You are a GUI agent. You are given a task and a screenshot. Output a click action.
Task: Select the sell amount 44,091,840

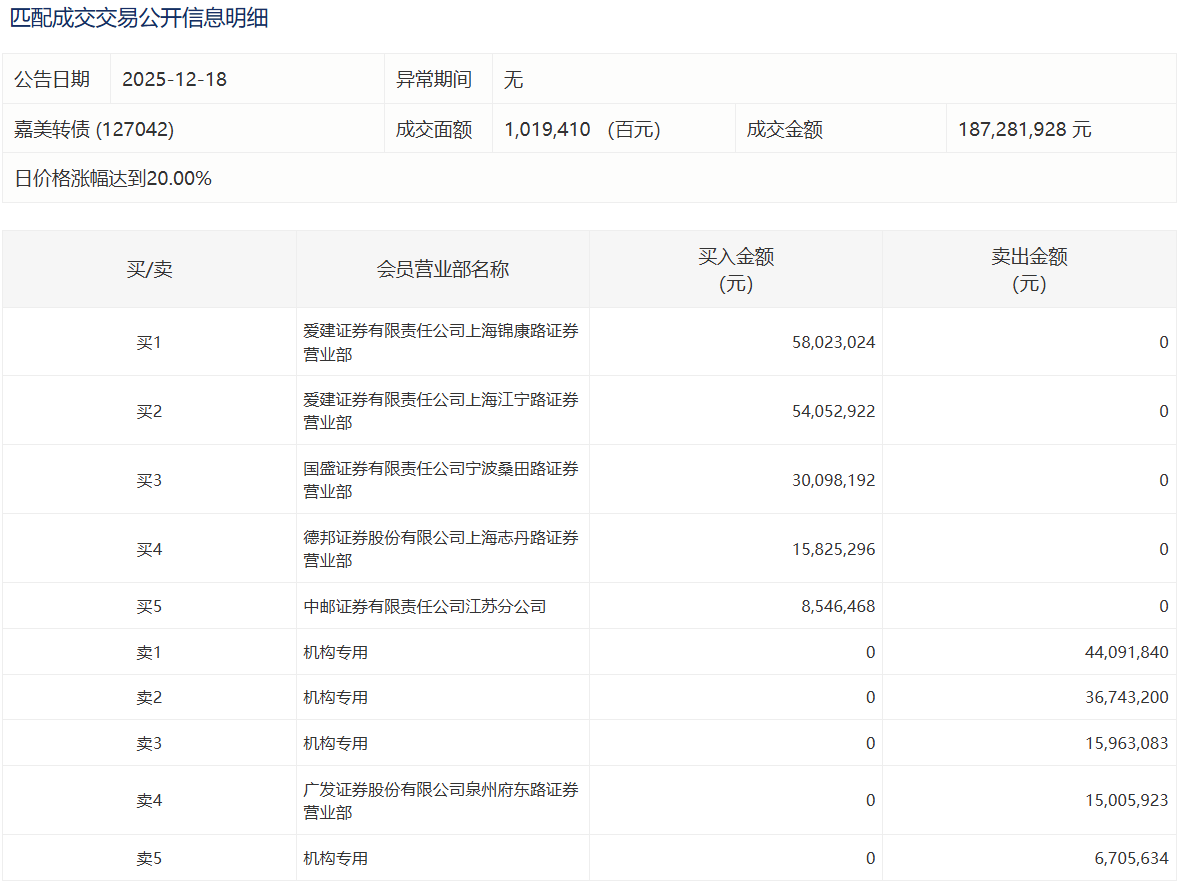click(x=1125, y=652)
